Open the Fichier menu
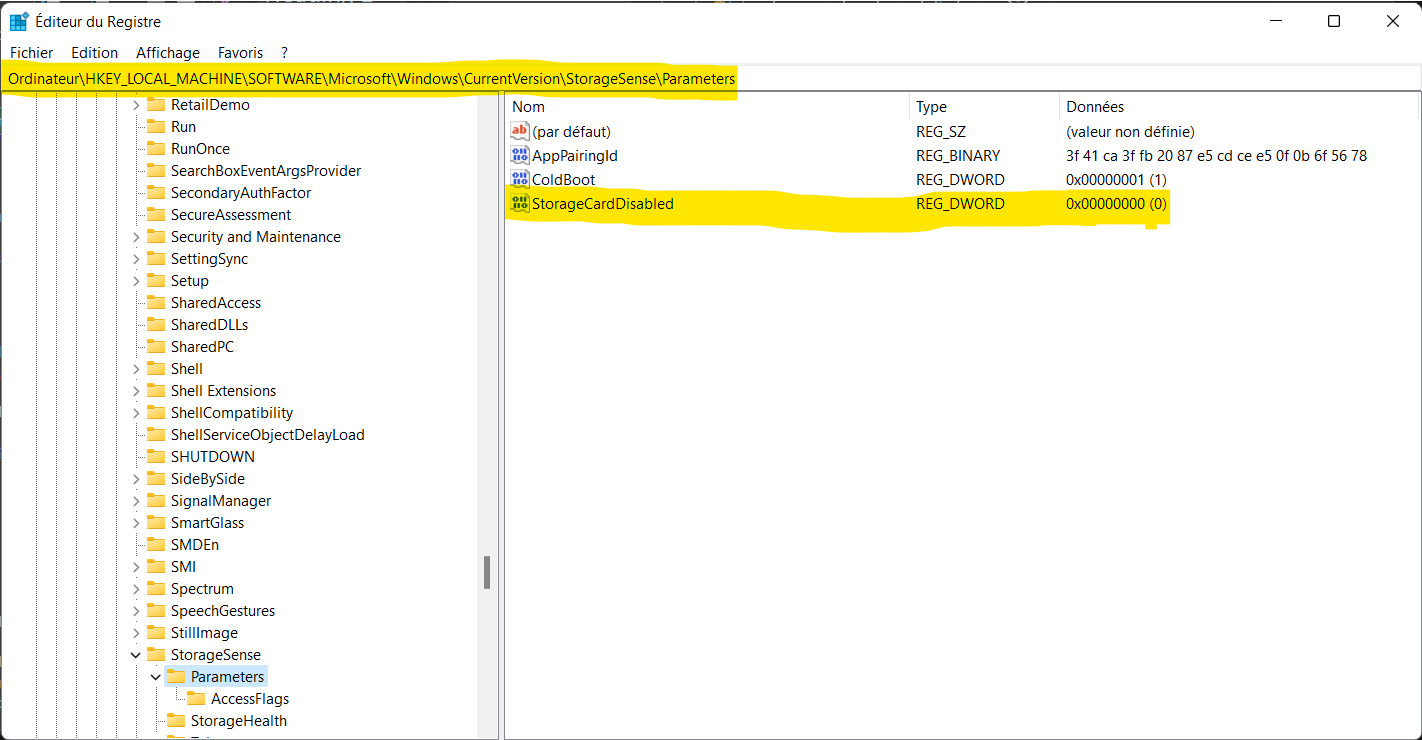1422x740 pixels. [x=32, y=52]
